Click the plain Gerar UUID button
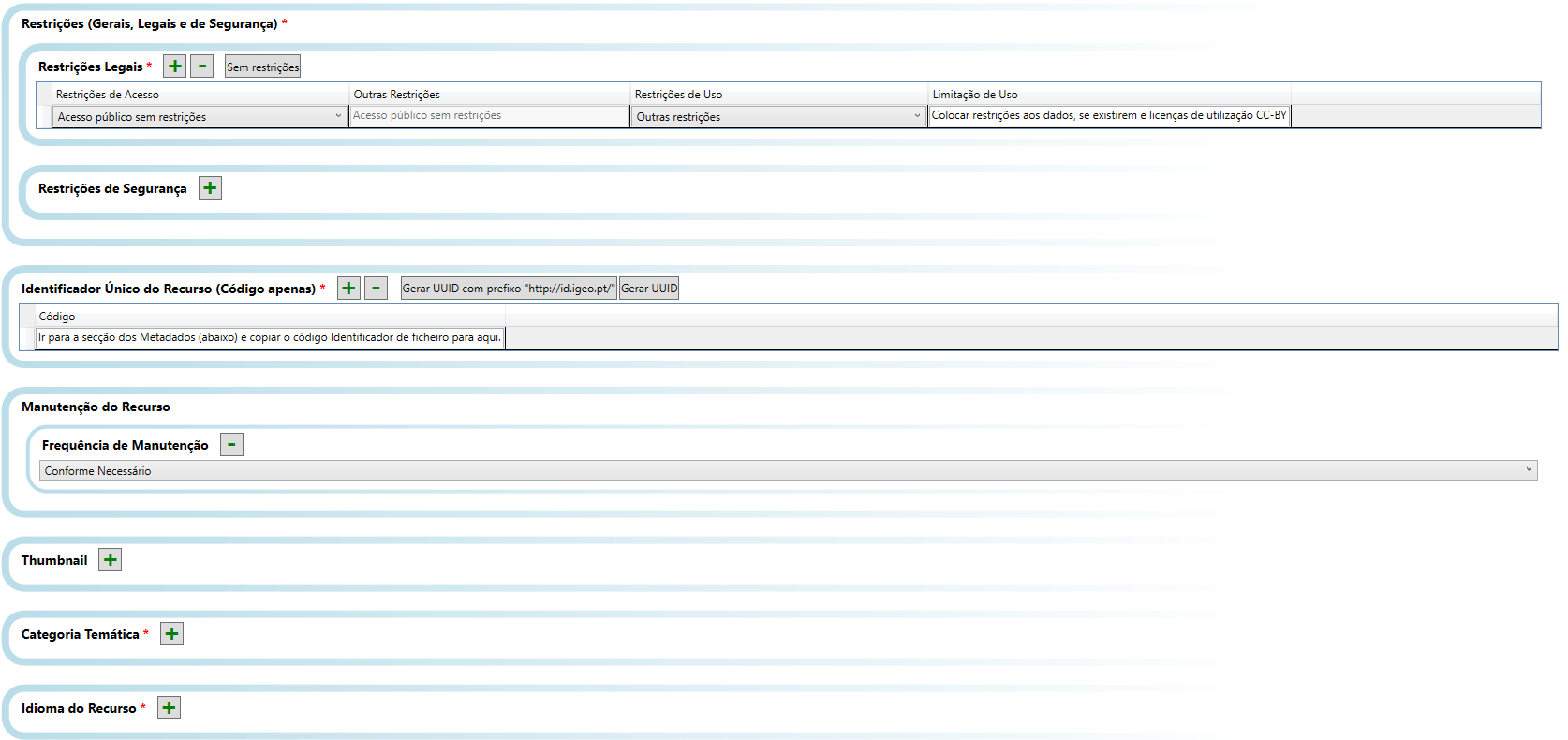This screenshot has height=740, width=1568. (649, 289)
